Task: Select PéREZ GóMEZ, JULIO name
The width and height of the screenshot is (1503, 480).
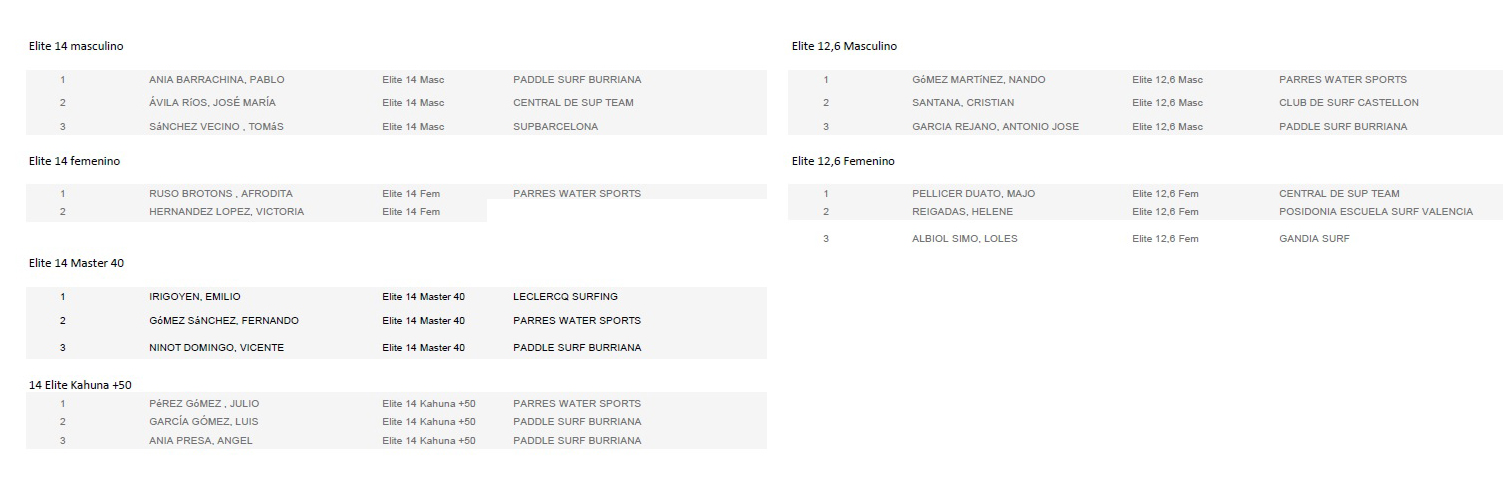Action: [204, 404]
